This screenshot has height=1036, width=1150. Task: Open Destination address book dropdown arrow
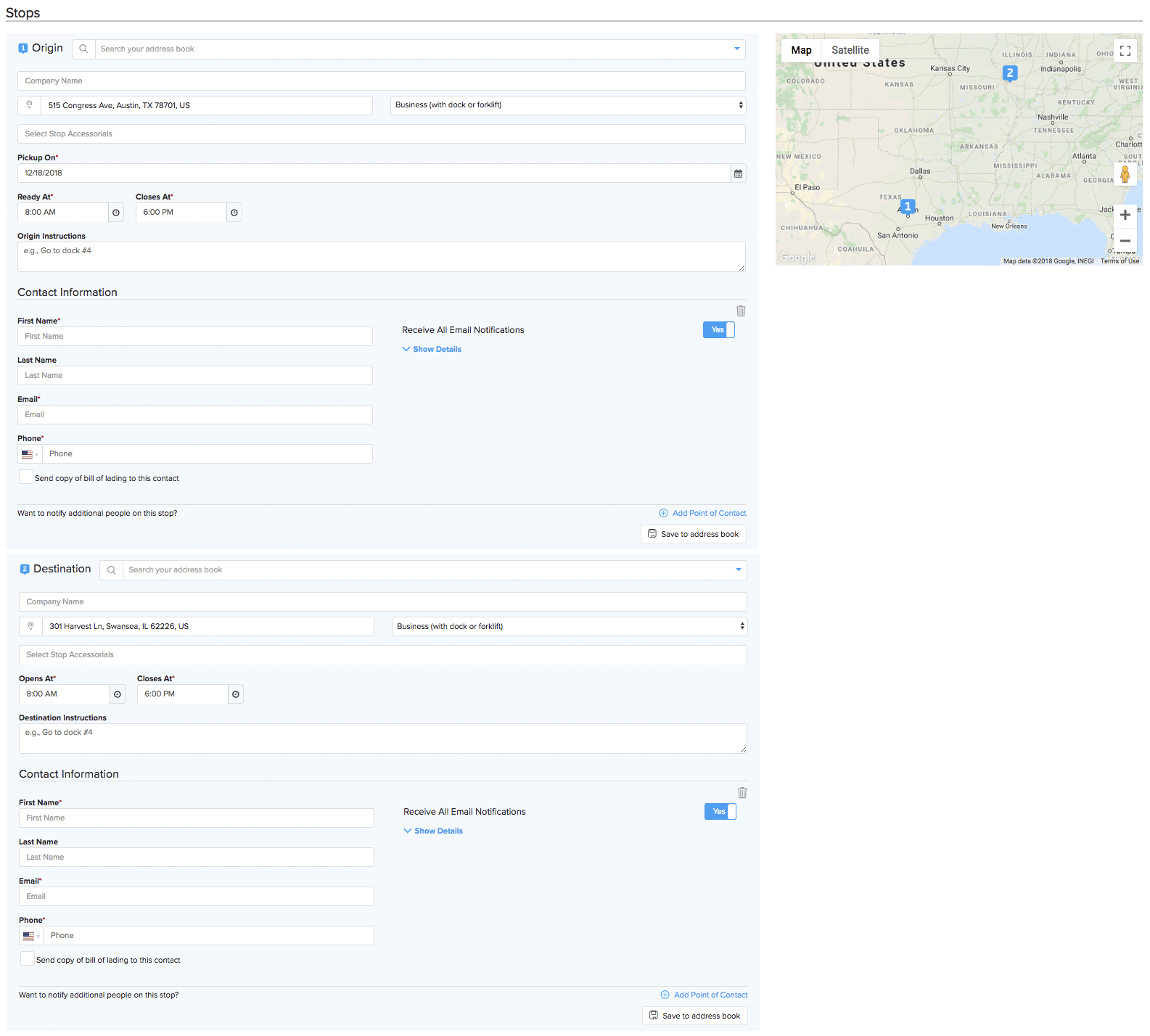[739, 570]
